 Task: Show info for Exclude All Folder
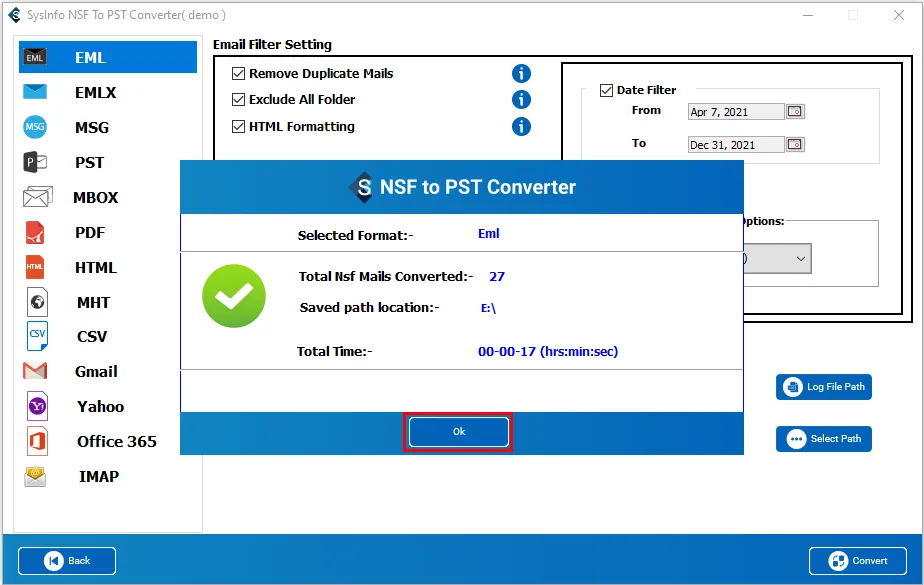[521, 100]
